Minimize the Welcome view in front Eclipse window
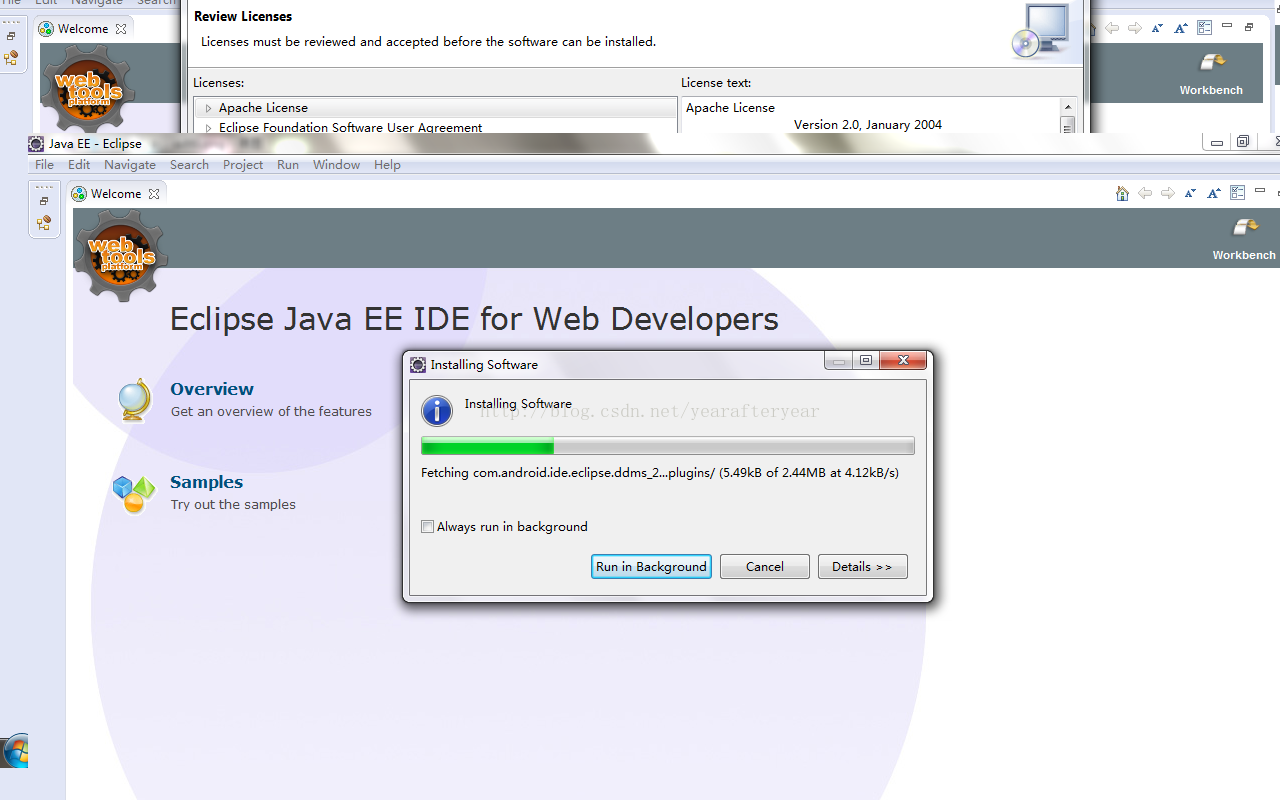Image resolution: width=1280 pixels, height=800 pixels. (x=1259, y=191)
